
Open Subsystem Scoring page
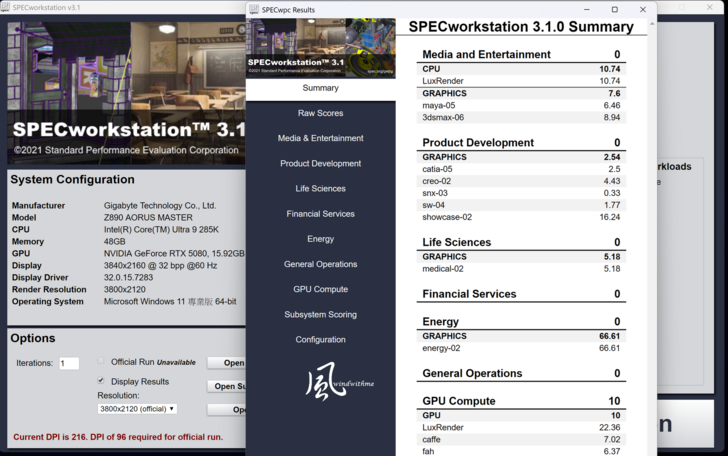[320, 314]
